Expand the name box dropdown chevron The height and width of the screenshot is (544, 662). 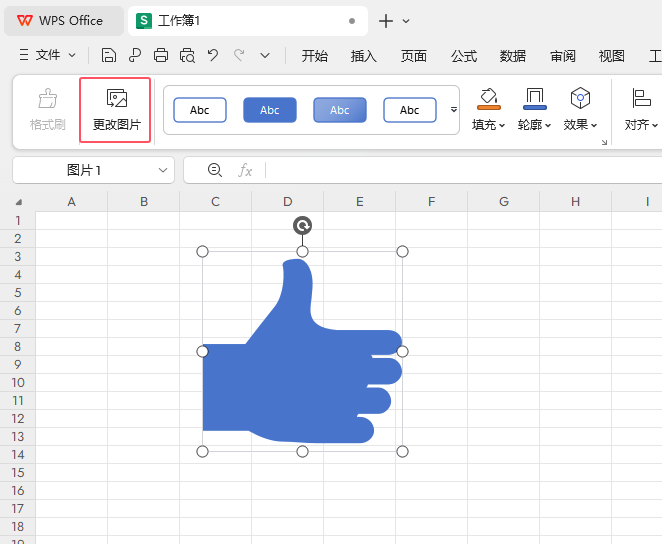(163, 170)
